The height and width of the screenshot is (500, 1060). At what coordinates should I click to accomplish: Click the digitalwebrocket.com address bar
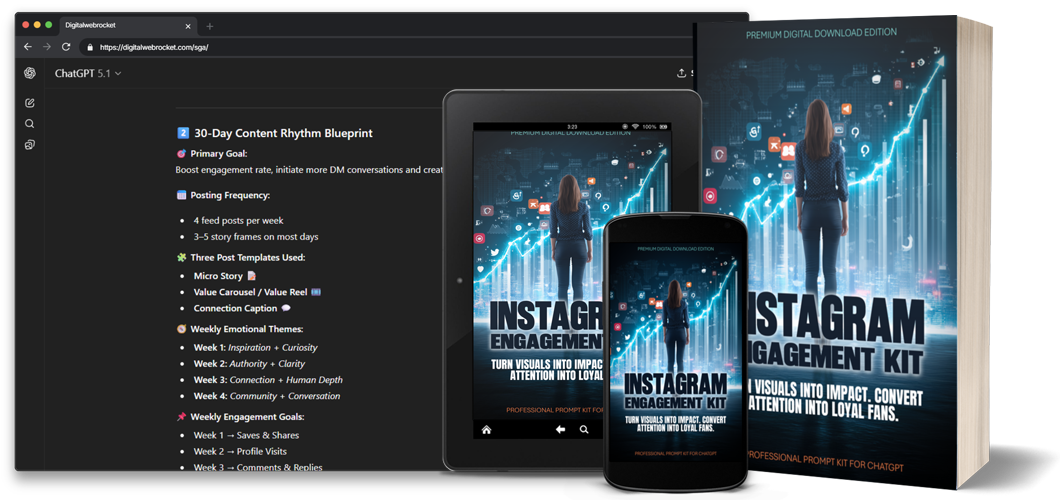coord(300,47)
